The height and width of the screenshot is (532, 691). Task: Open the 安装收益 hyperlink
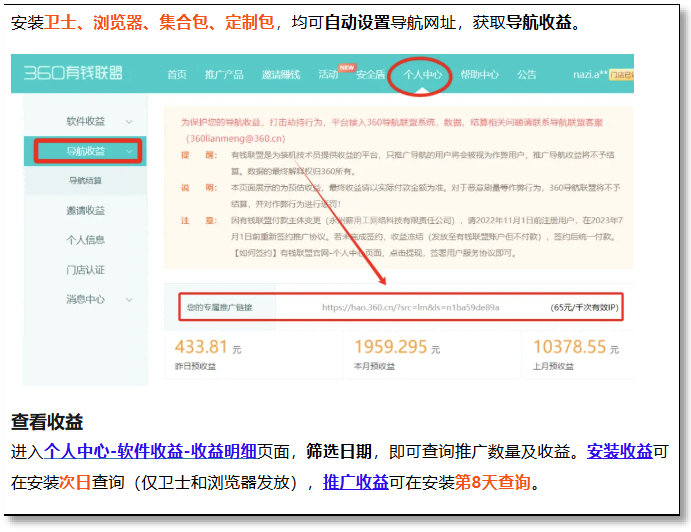tap(620, 451)
